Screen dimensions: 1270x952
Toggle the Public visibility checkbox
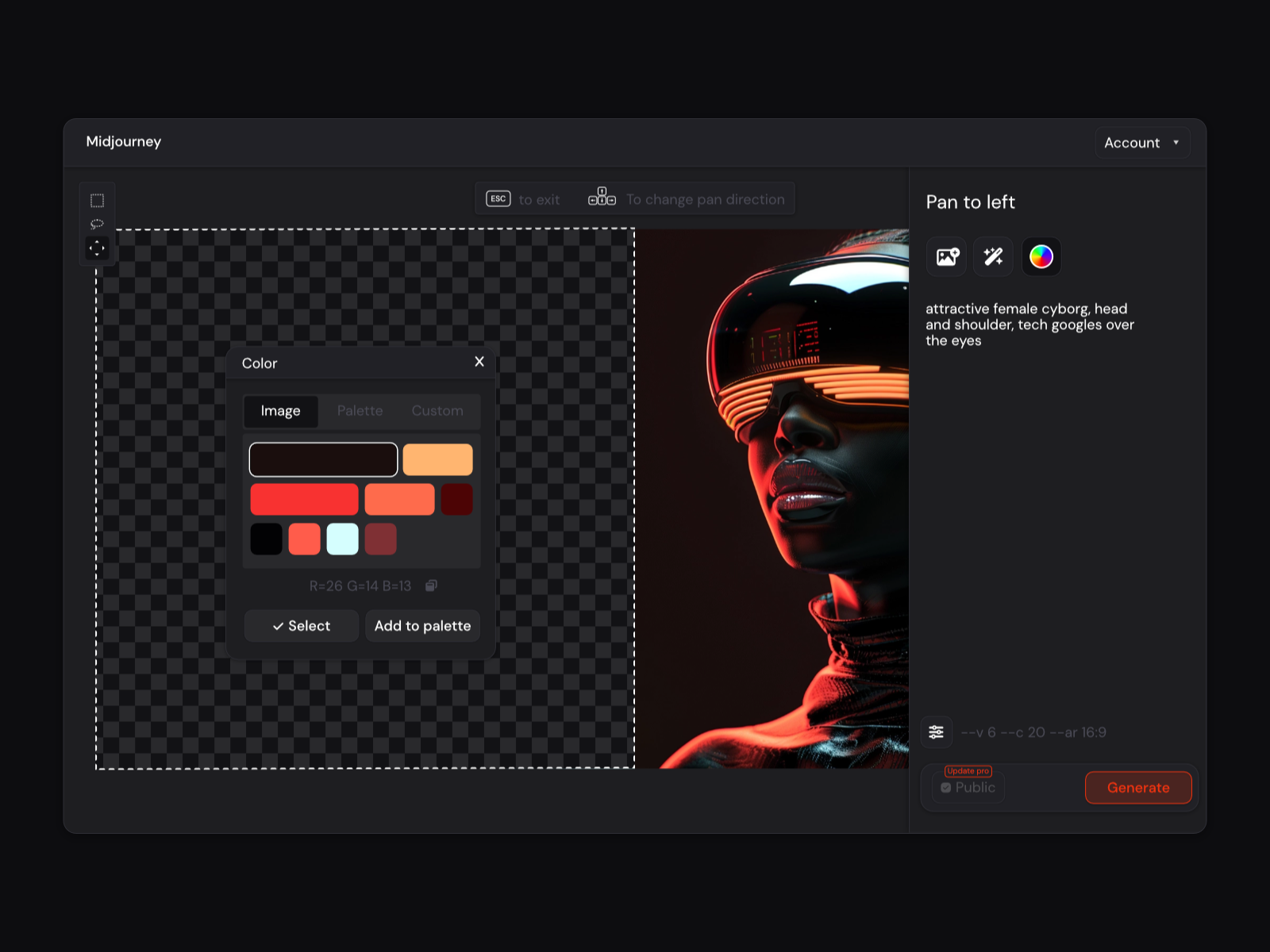point(945,787)
